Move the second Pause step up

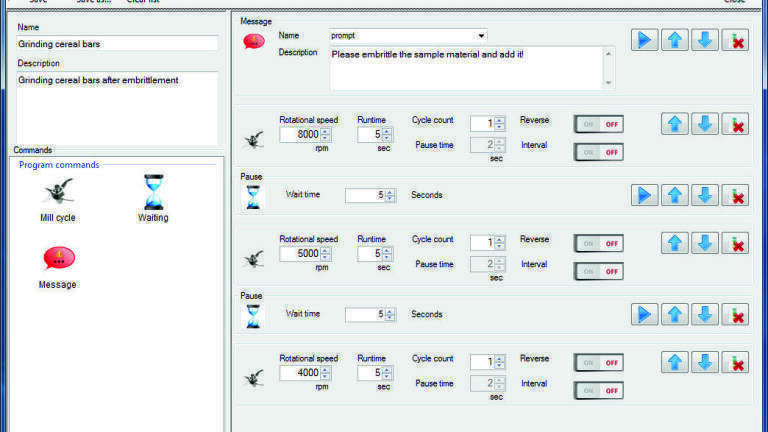pyautogui.click(x=674, y=314)
